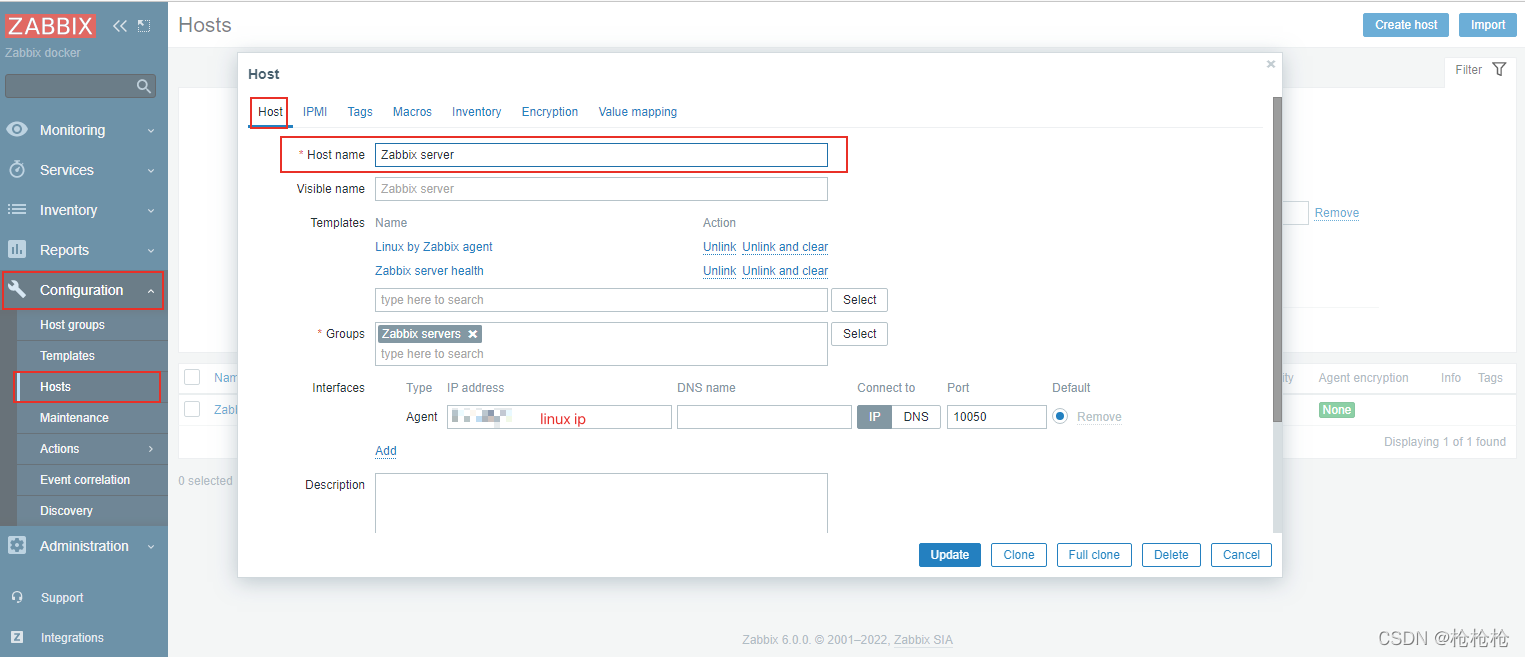Click the DNS name input field
The width and height of the screenshot is (1525, 657).
click(764, 417)
